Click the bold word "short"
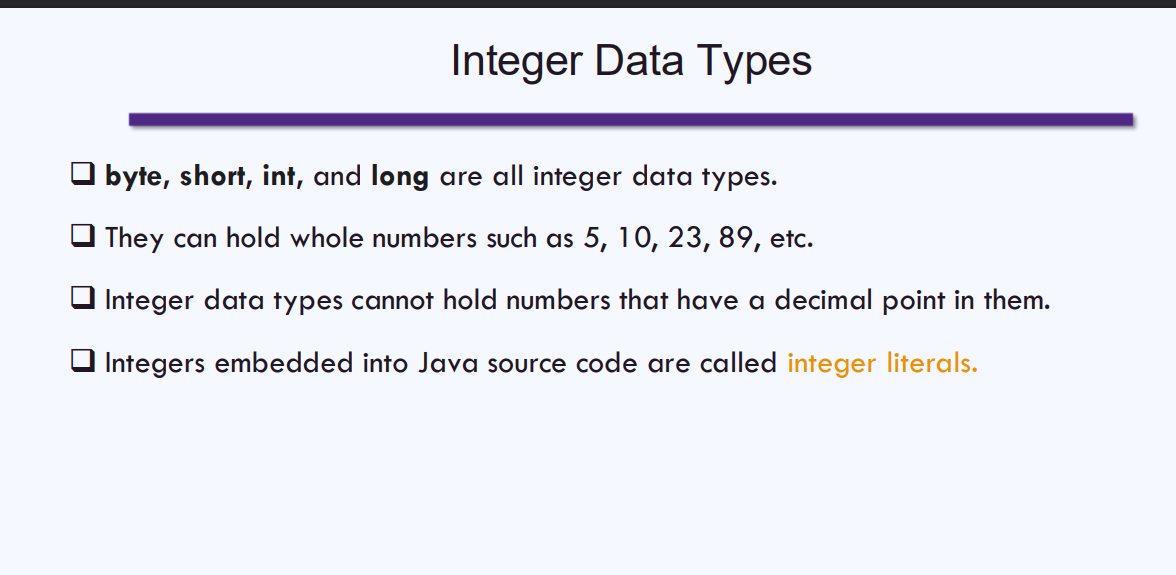Image resolution: width=1176 pixels, height=575 pixels. click(x=213, y=177)
